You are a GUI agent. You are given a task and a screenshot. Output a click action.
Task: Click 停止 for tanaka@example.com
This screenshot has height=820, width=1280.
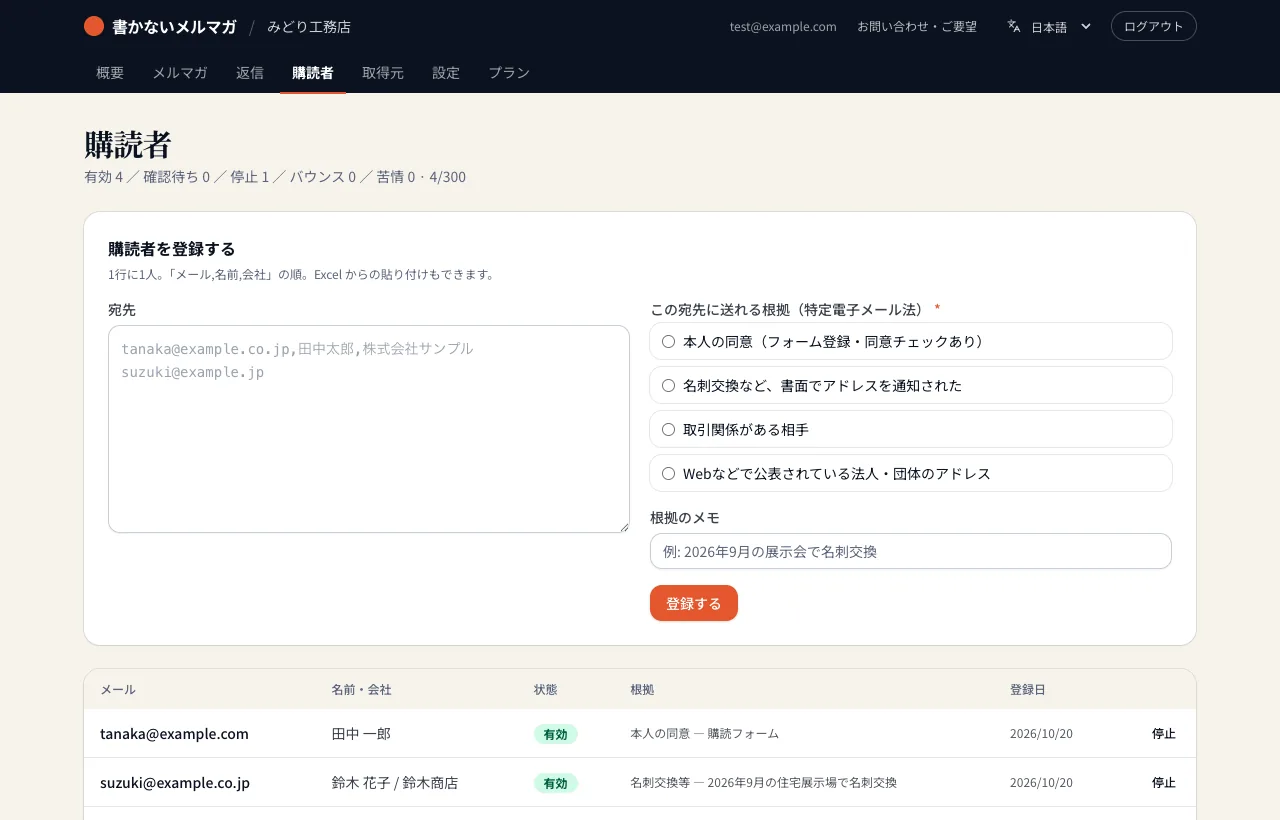tap(1164, 733)
